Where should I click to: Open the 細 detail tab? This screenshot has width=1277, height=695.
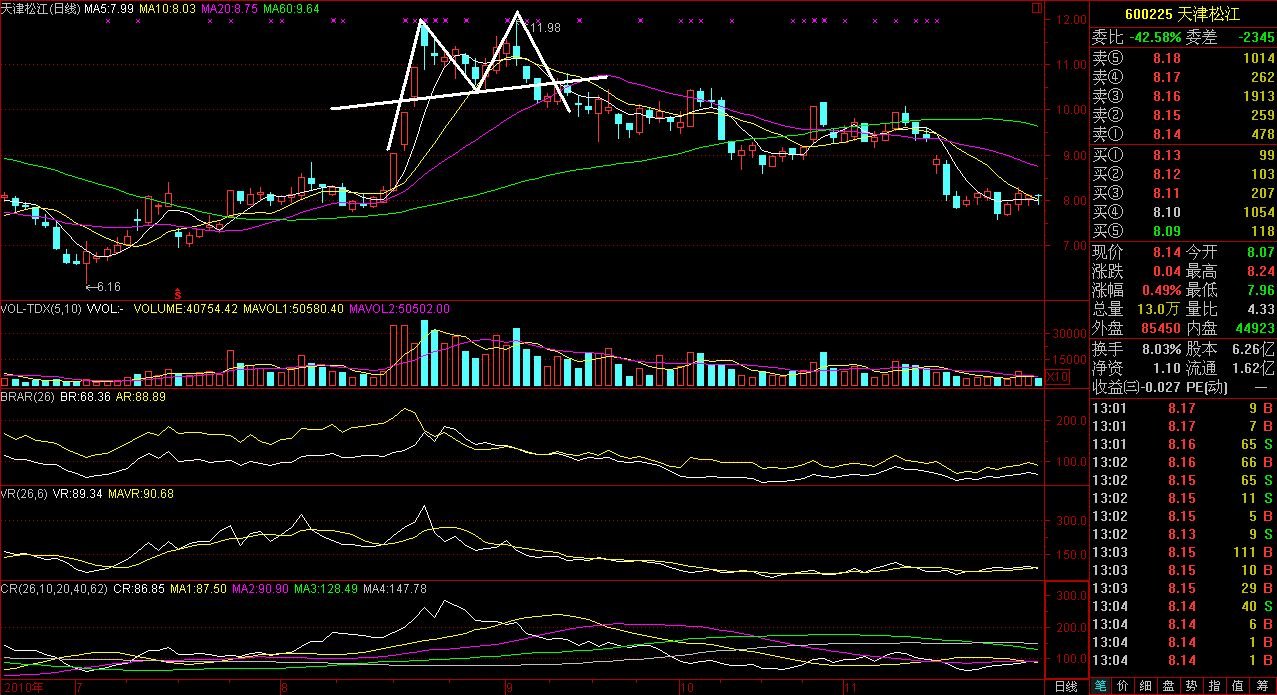[1146, 686]
